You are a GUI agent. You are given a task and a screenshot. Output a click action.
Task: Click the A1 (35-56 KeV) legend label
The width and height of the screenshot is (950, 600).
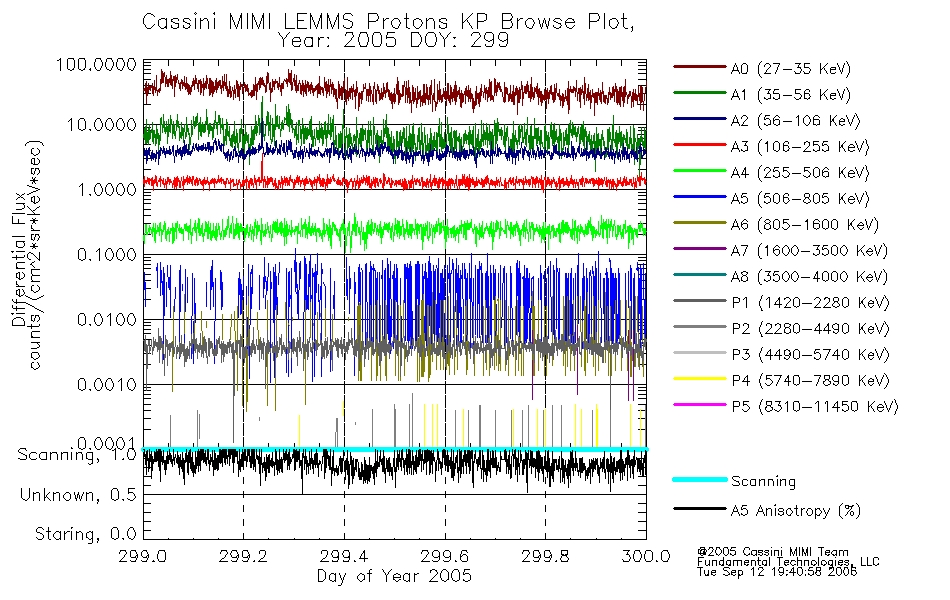(x=791, y=95)
